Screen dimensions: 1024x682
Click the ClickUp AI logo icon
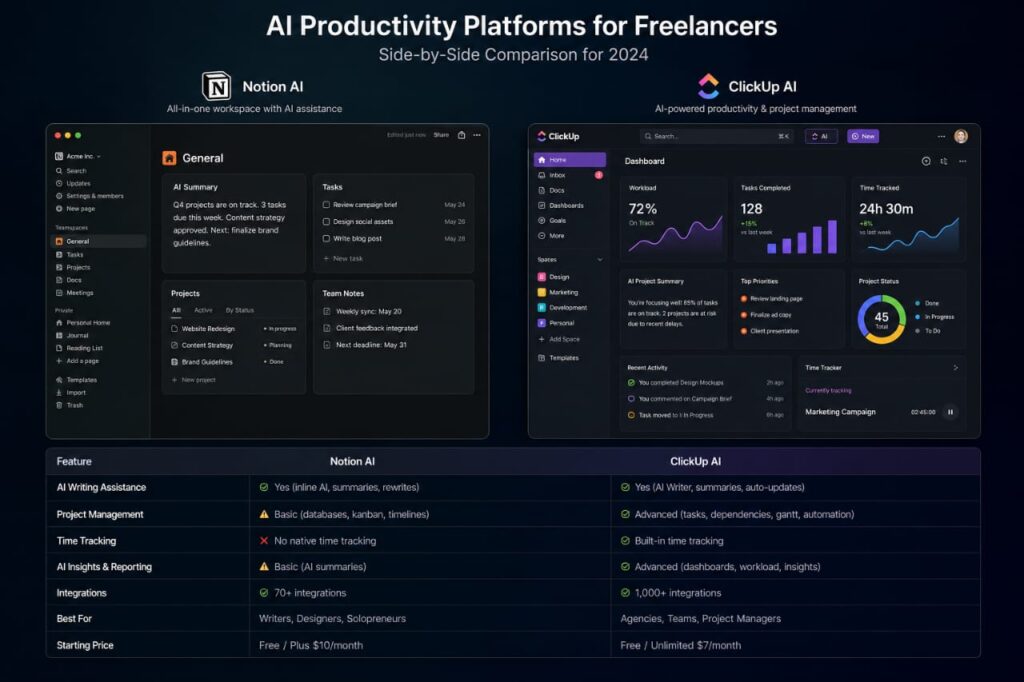pos(708,86)
